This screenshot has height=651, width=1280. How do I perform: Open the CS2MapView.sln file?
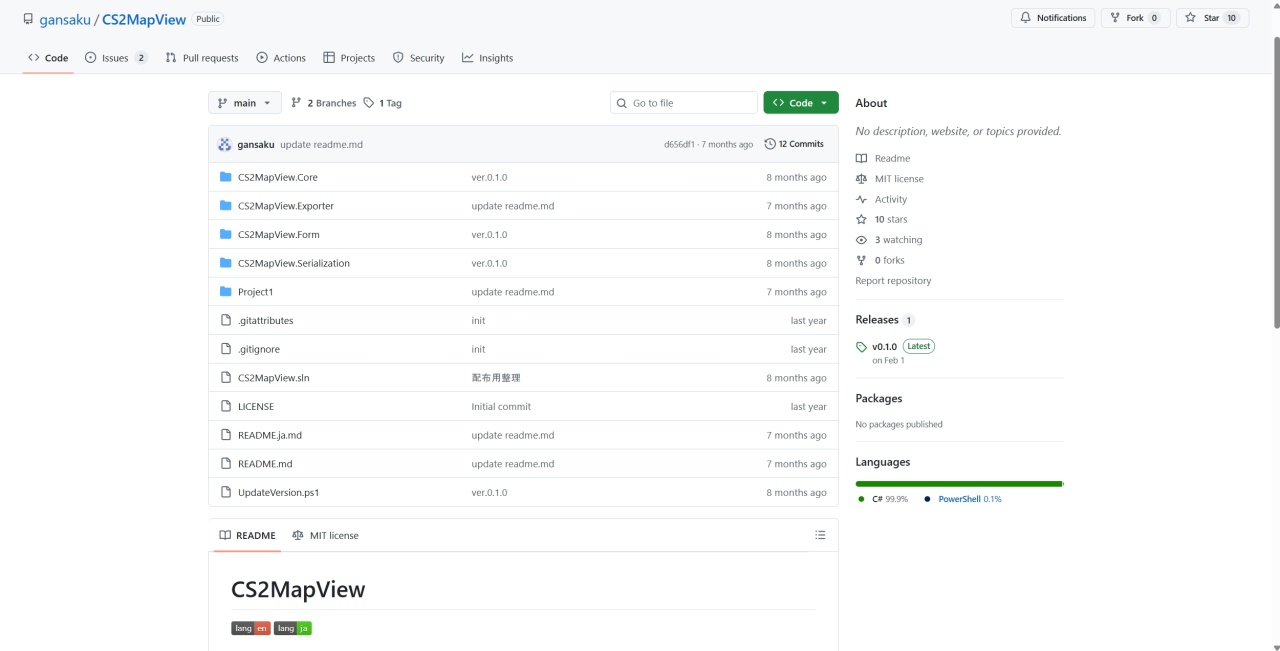click(x=274, y=378)
